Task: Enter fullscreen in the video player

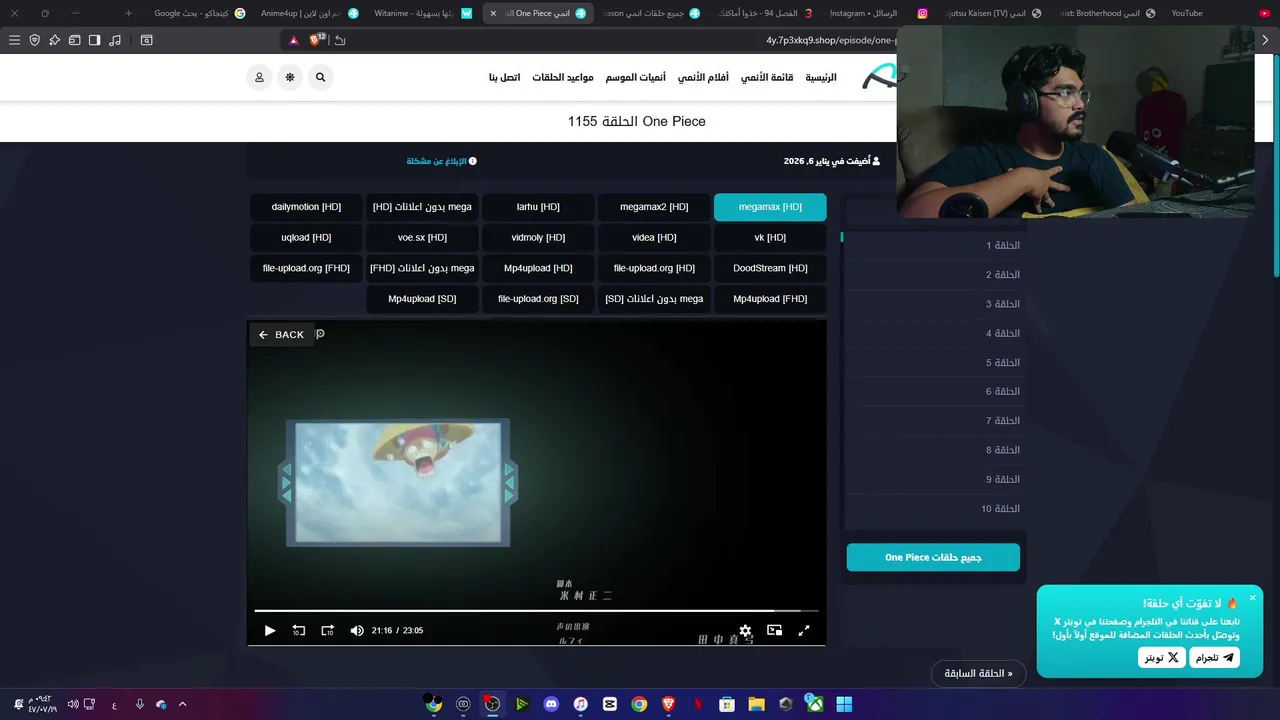Action: click(803, 630)
